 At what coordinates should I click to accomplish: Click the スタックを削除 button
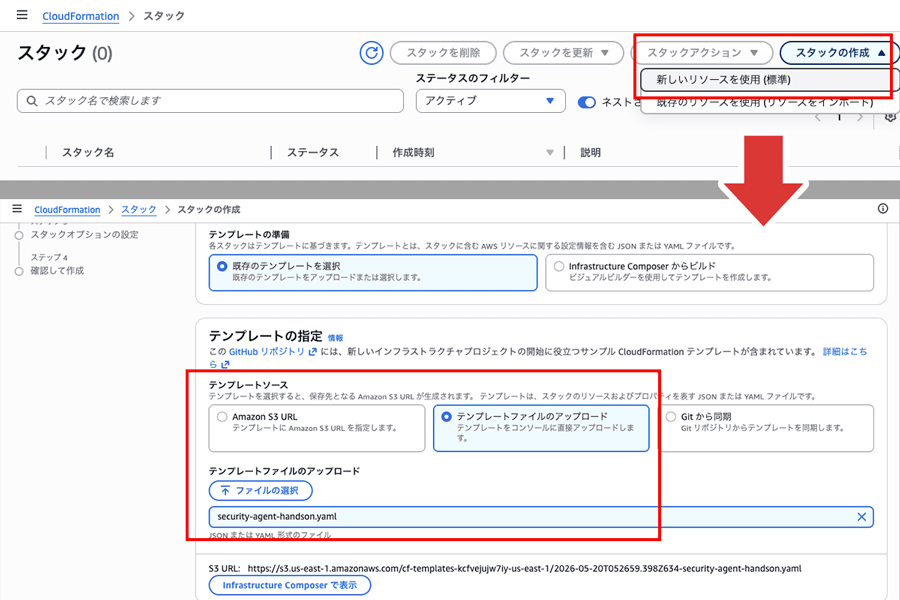point(443,53)
